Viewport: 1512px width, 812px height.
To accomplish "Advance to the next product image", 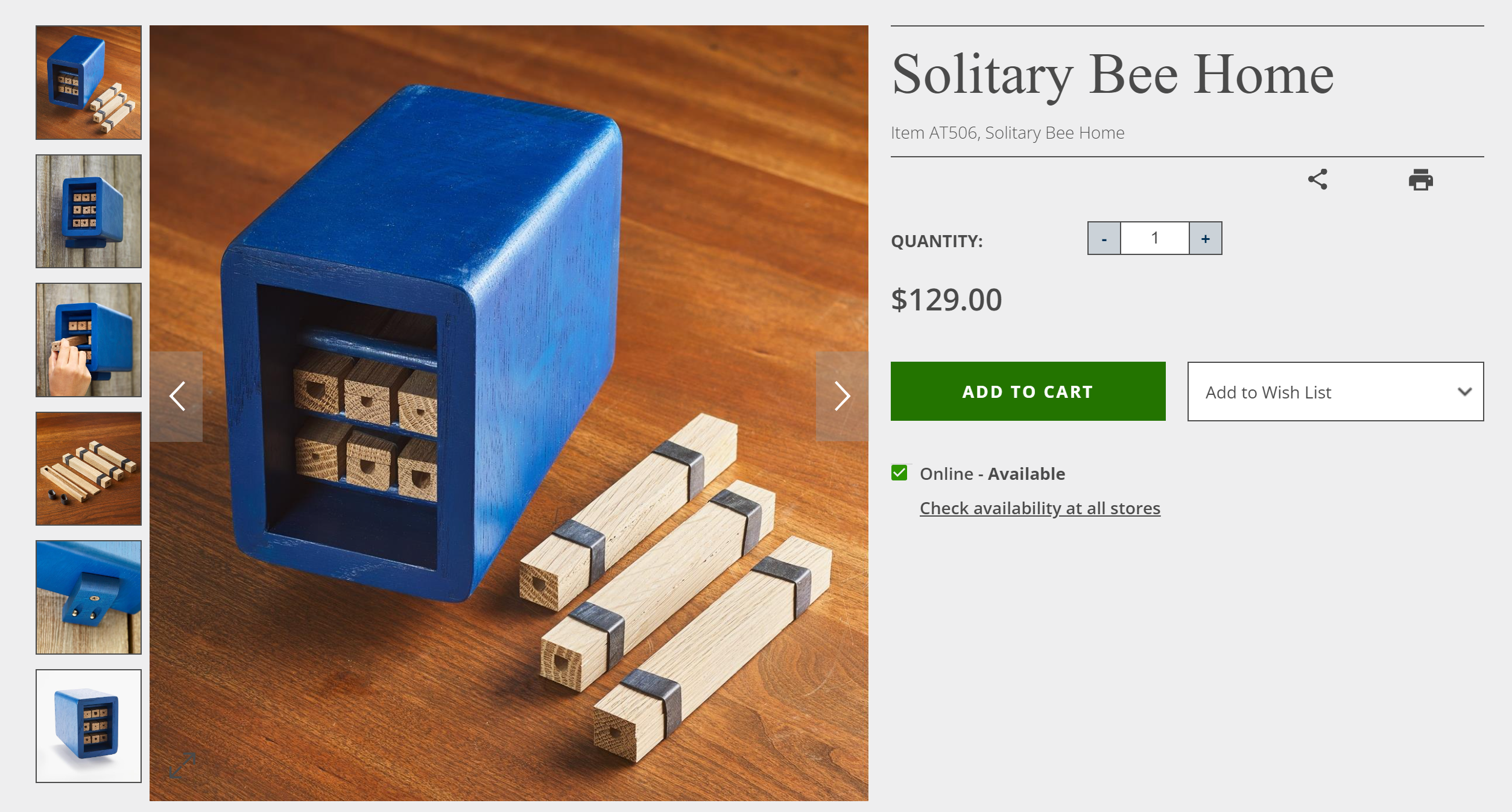I will (x=842, y=396).
